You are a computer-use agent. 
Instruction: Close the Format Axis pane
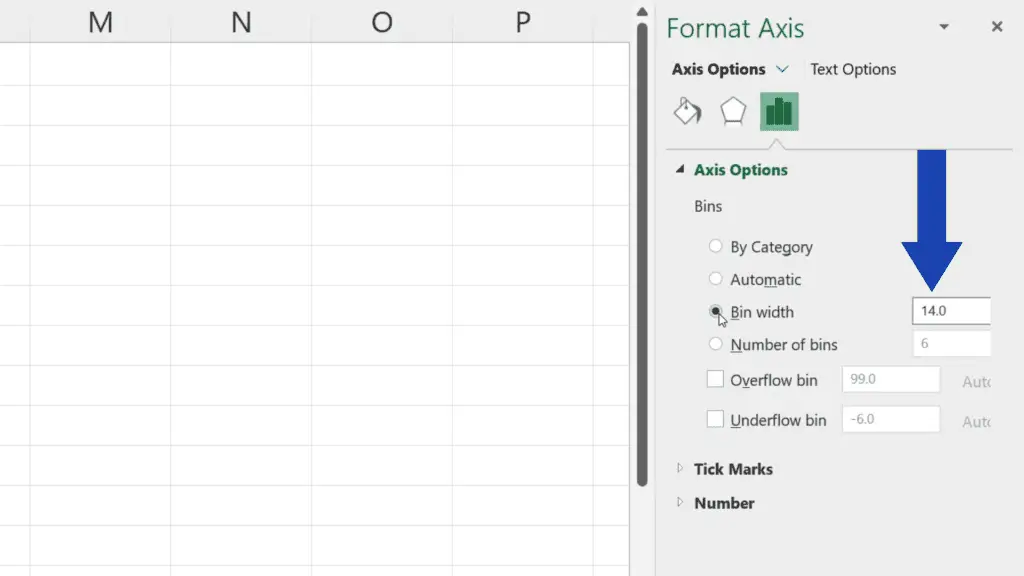pyautogui.click(x=997, y=27)
